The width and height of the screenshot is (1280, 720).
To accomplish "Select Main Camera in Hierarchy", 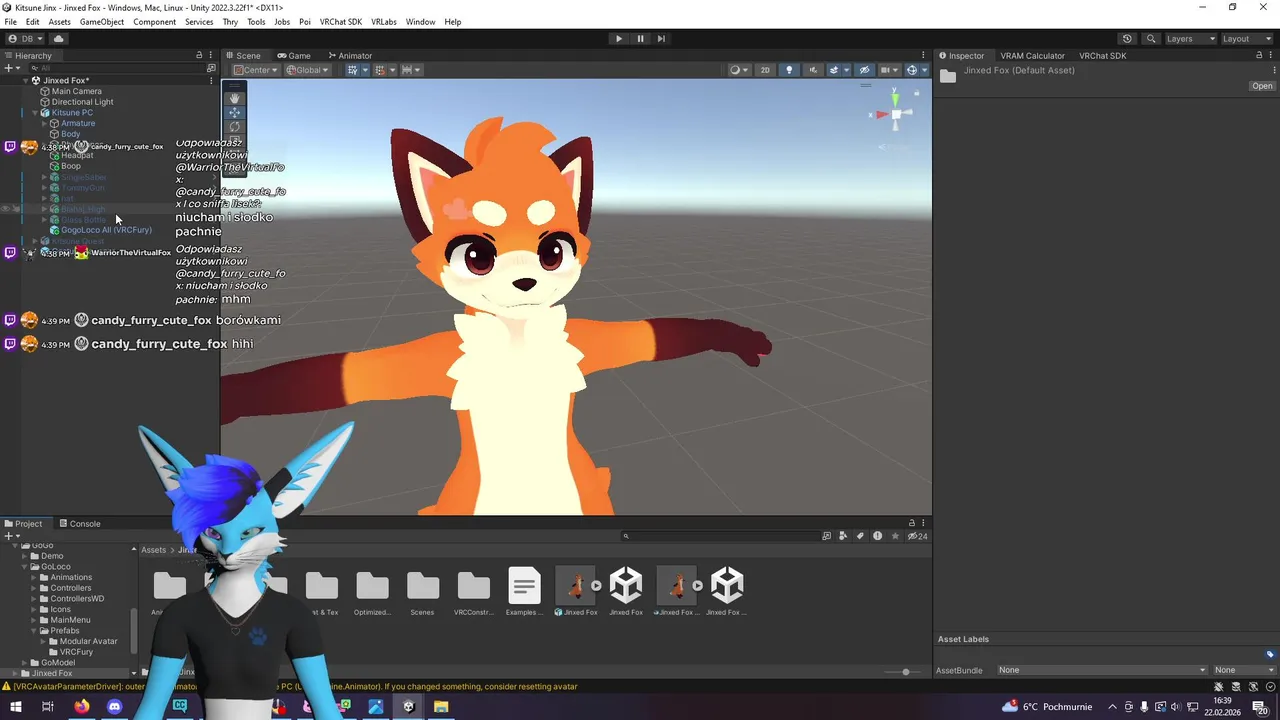I will tap(76, 91).
